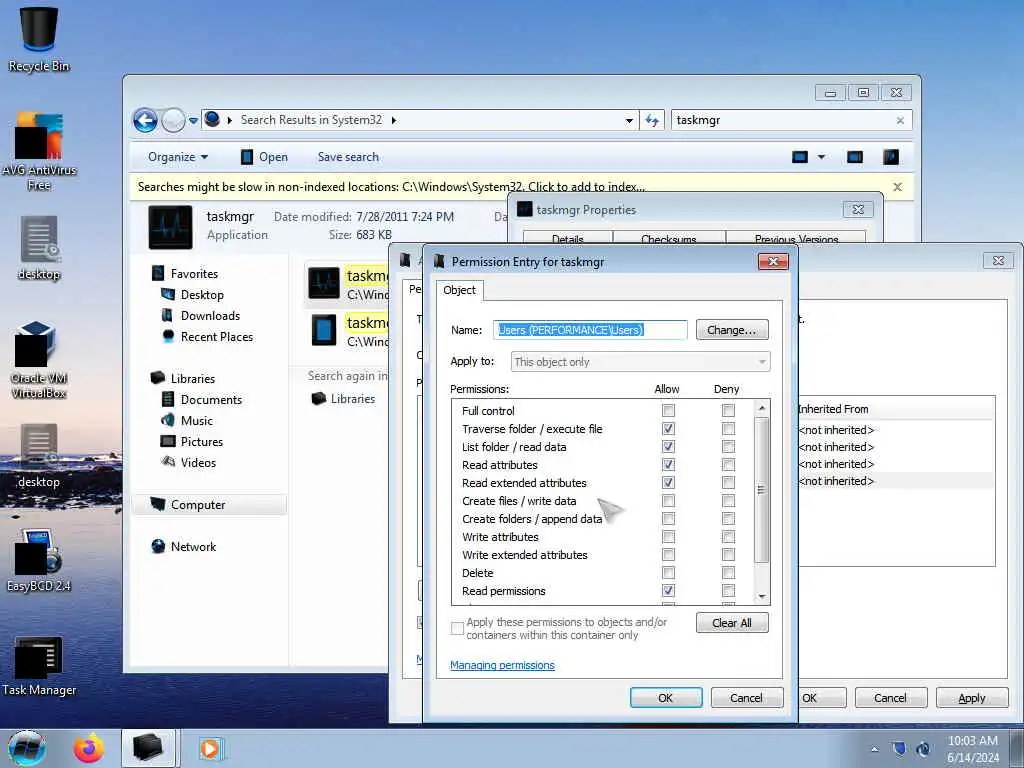Switch to the Object tab

coord(459,290)
